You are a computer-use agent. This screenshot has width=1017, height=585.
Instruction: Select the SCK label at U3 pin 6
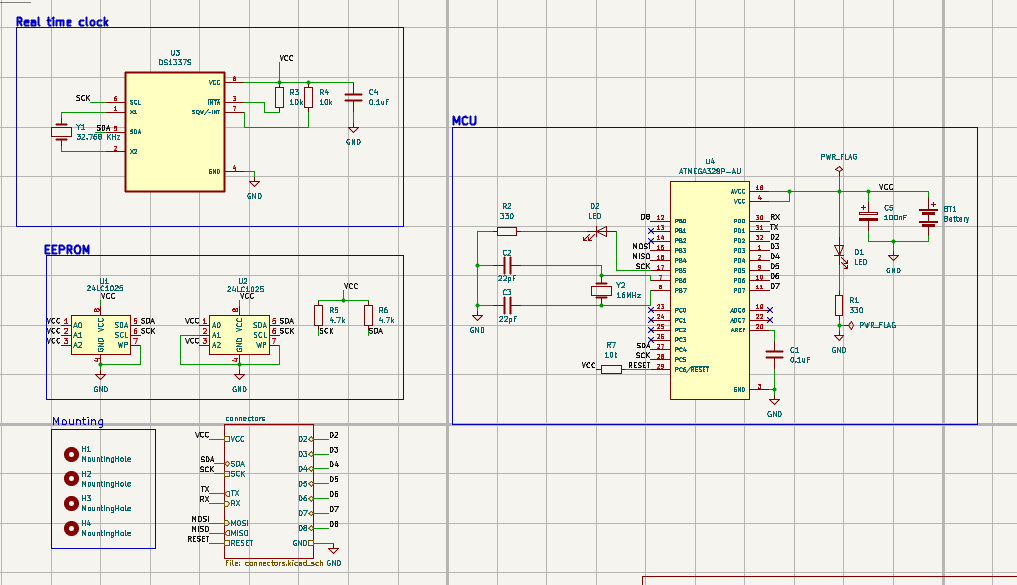[x=83, y=98]
